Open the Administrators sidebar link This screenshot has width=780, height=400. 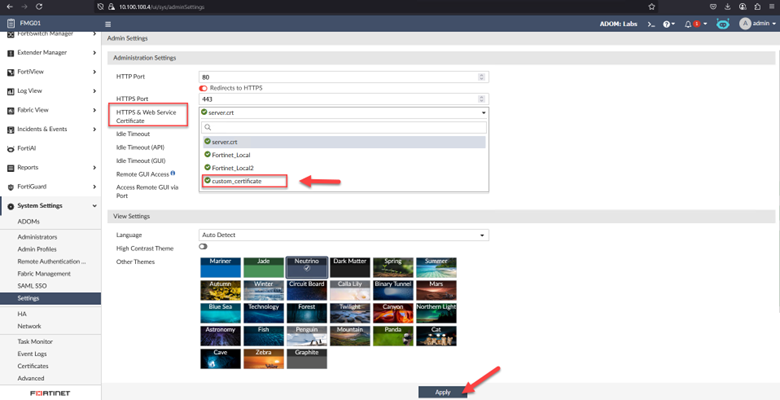coord(37,237)
